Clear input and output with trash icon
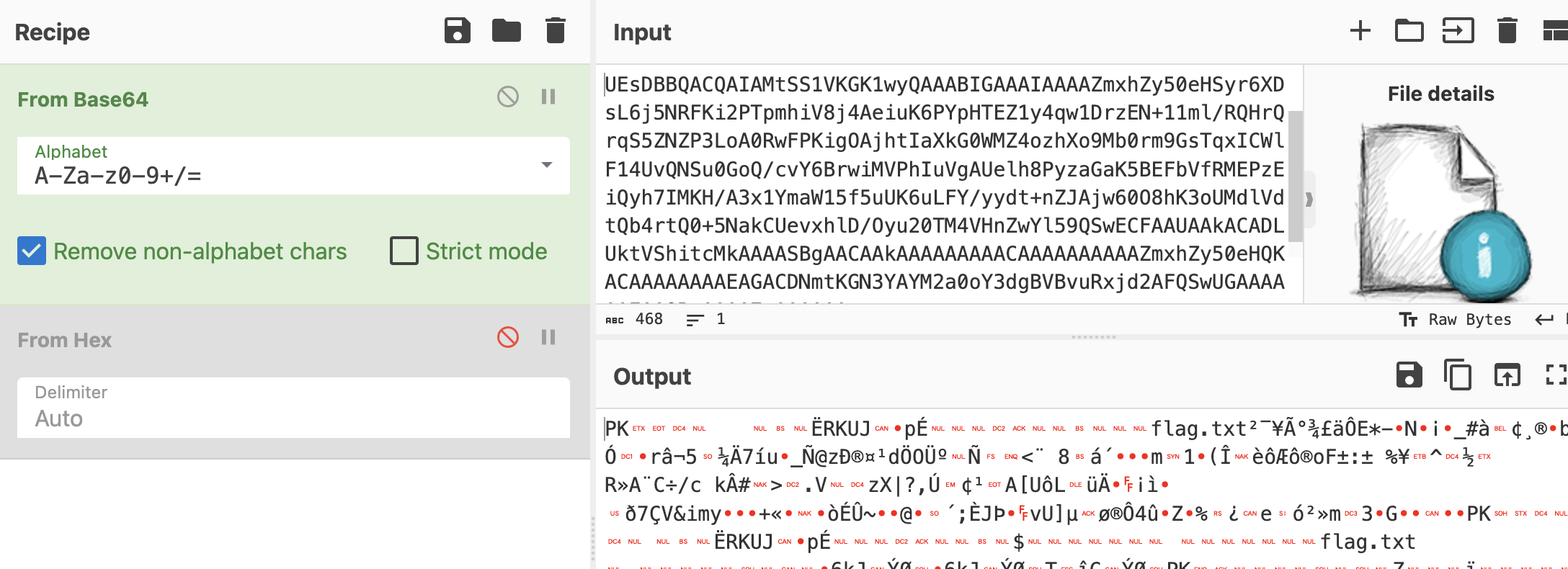 1507,31
